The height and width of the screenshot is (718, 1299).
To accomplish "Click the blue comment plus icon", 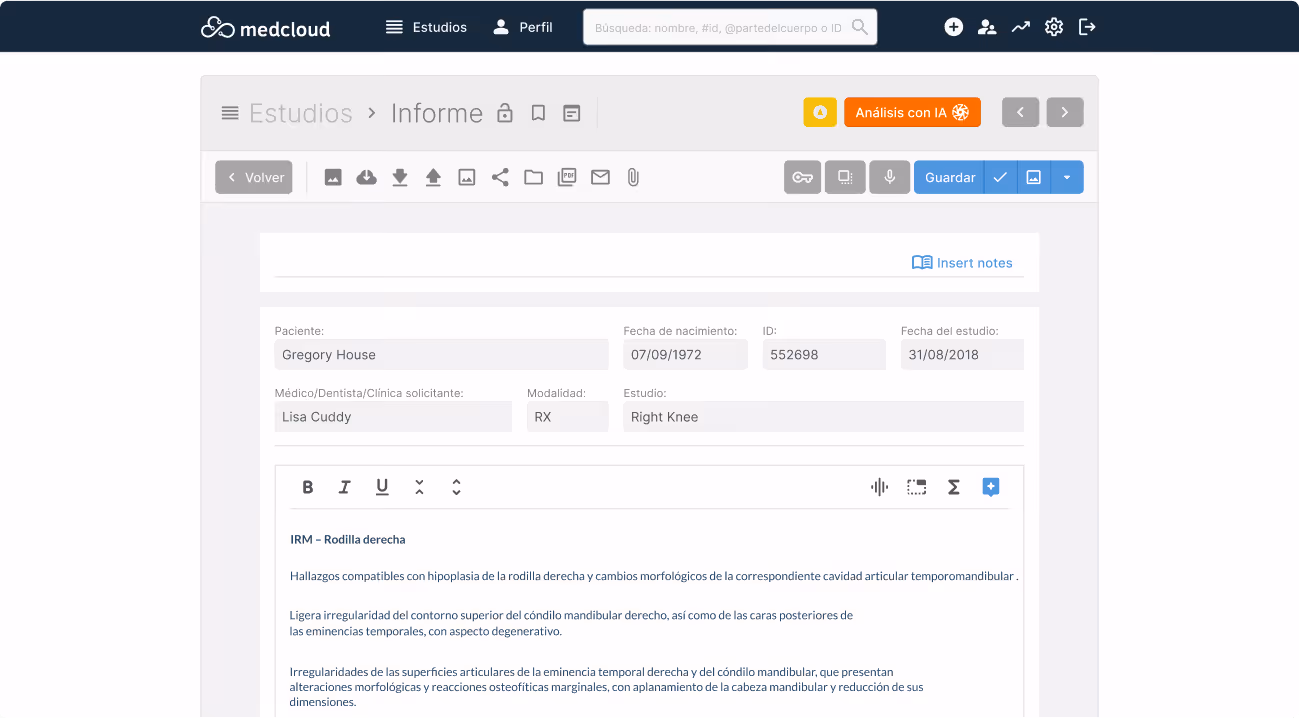I will coord(991,487).
